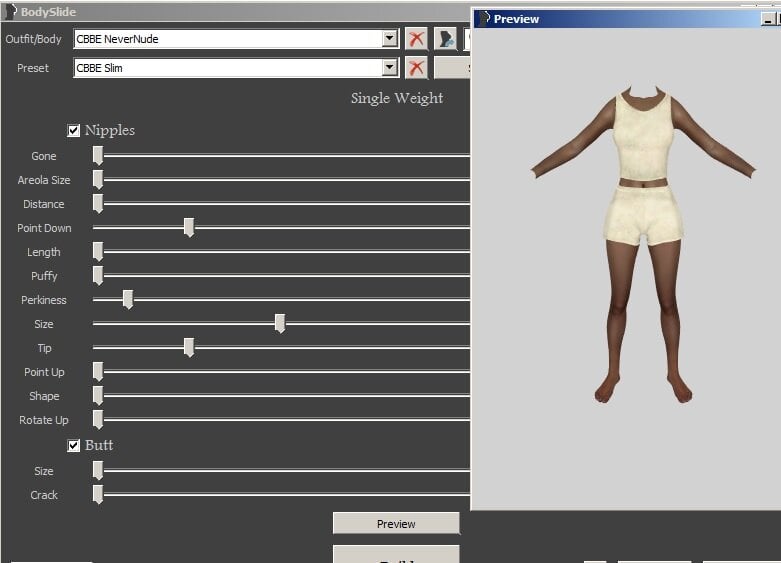781x563 pixels.
Task: Click the red X delete icon beside Preset
Action: (x=416, y=68)
